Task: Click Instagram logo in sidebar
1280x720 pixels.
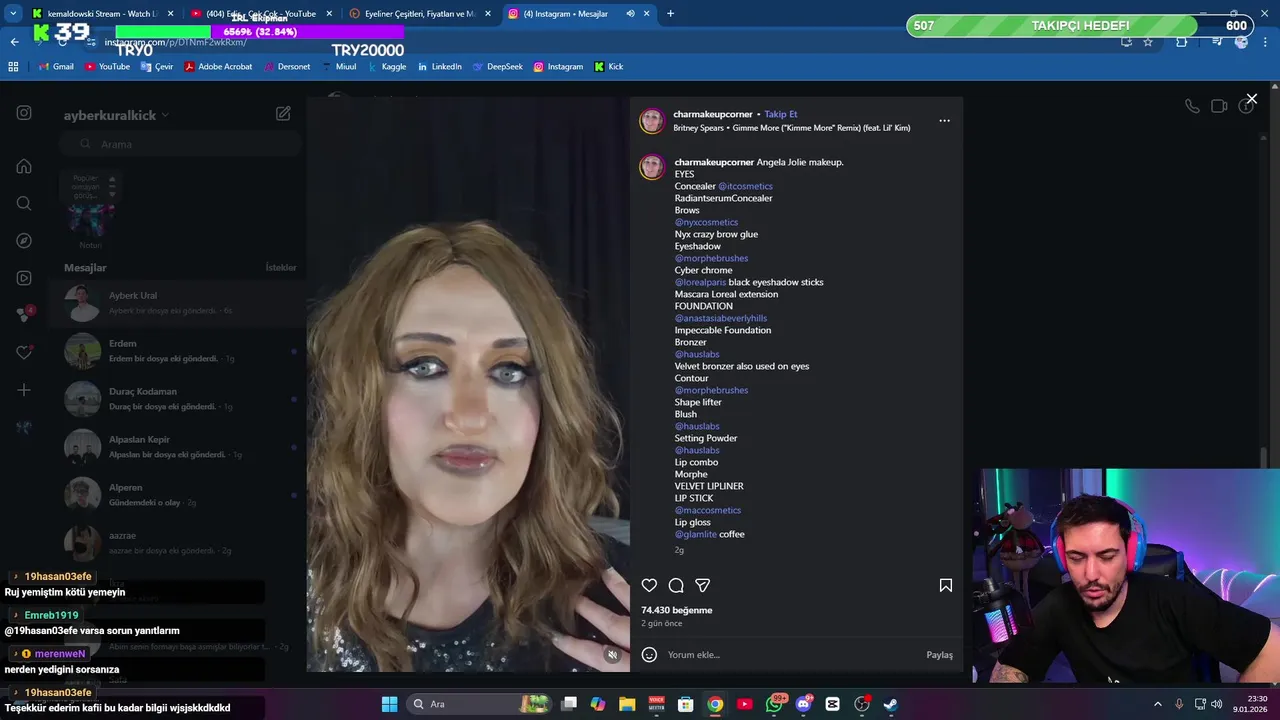Action: point(24,113)
